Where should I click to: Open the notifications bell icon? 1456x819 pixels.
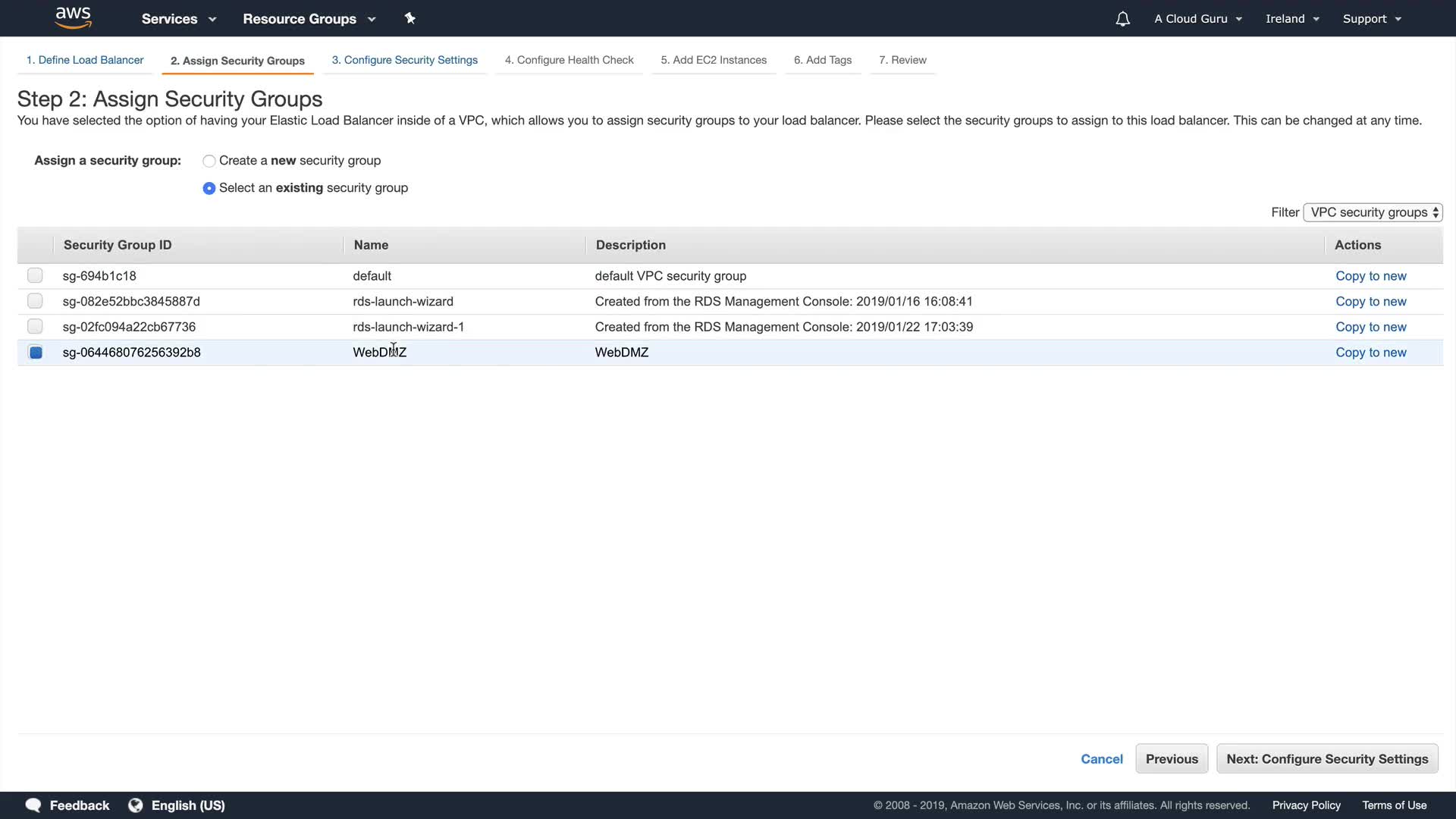[1122, 19]
